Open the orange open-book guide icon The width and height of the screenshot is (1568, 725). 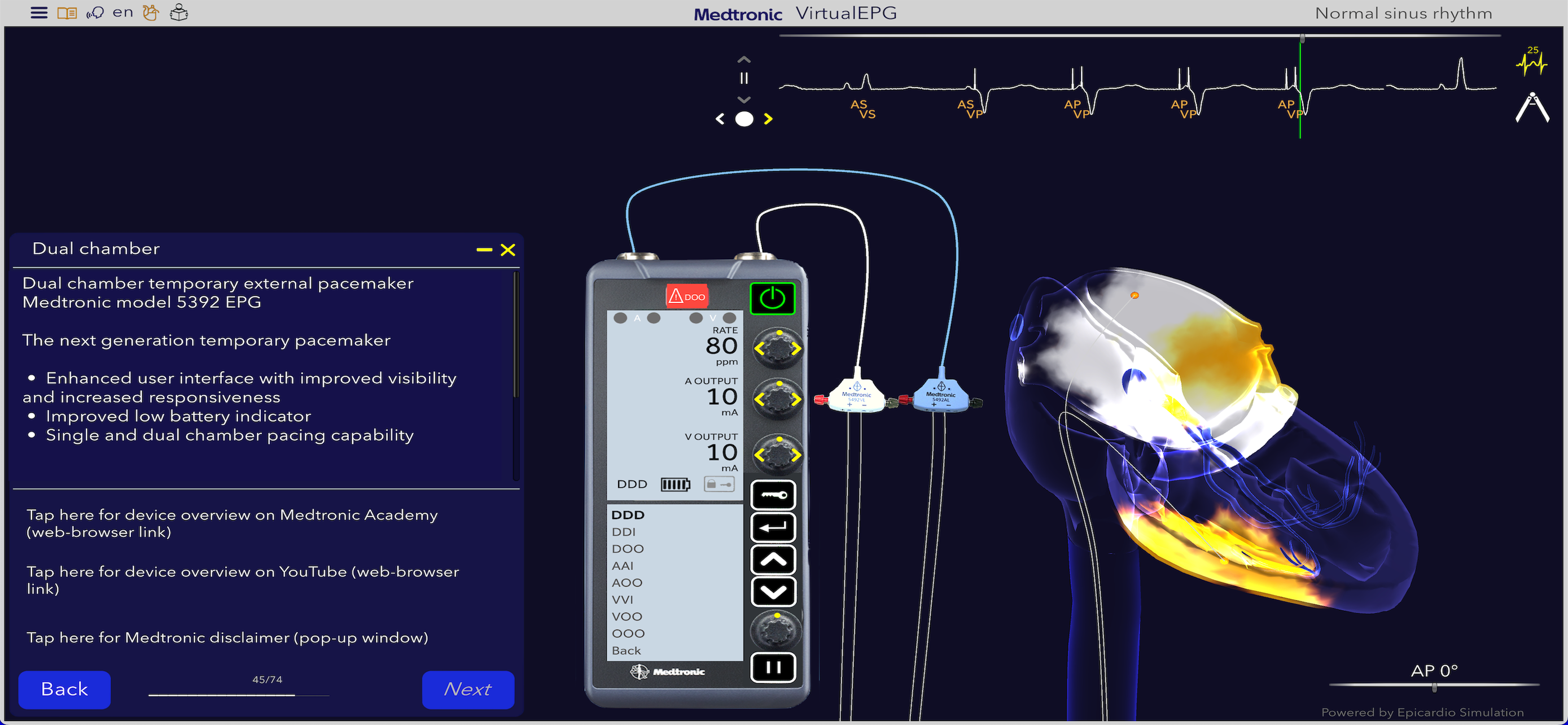67,13
